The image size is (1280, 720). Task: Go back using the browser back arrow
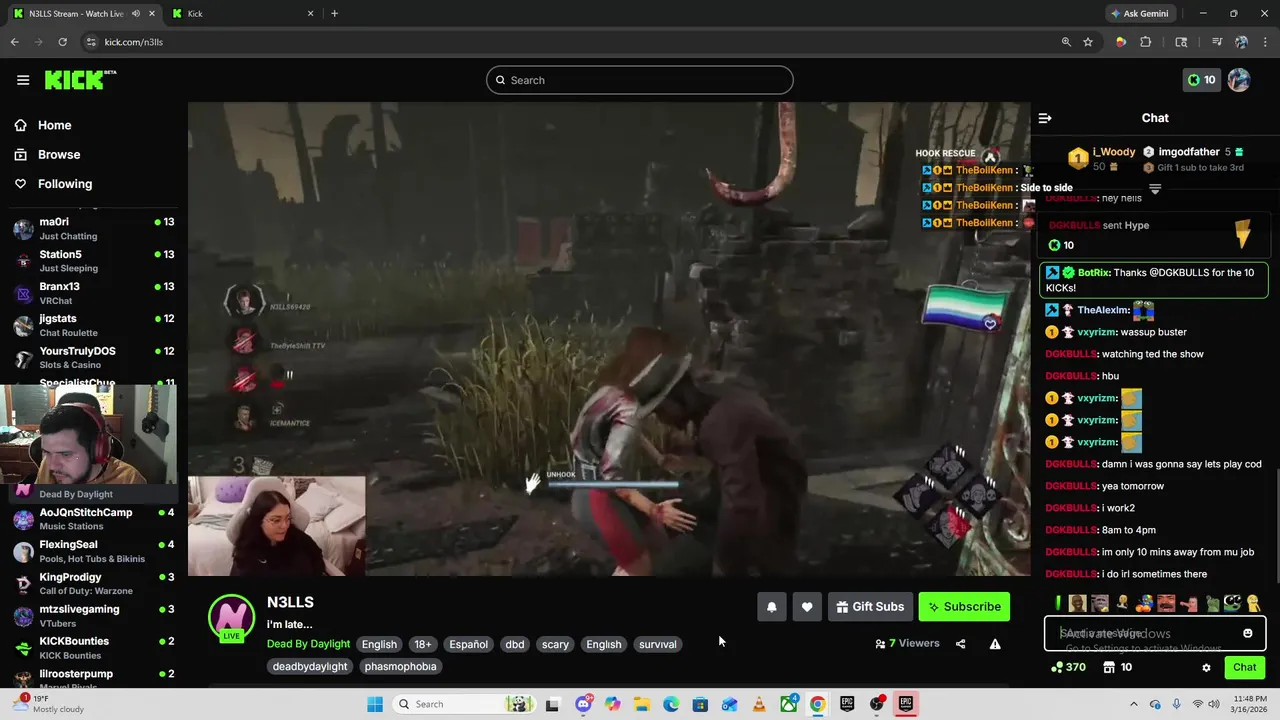pyautogui.click(x=14, y=42)
